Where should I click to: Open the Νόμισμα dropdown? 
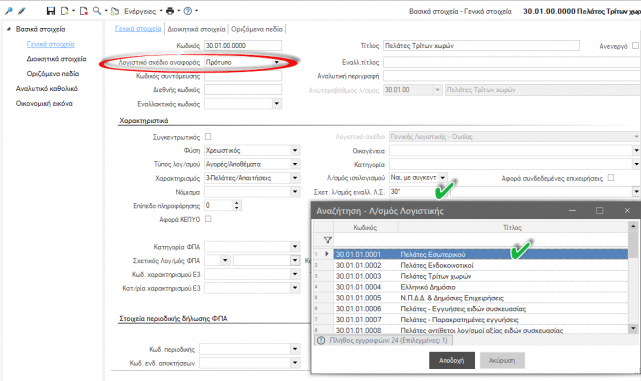(295, 191)
